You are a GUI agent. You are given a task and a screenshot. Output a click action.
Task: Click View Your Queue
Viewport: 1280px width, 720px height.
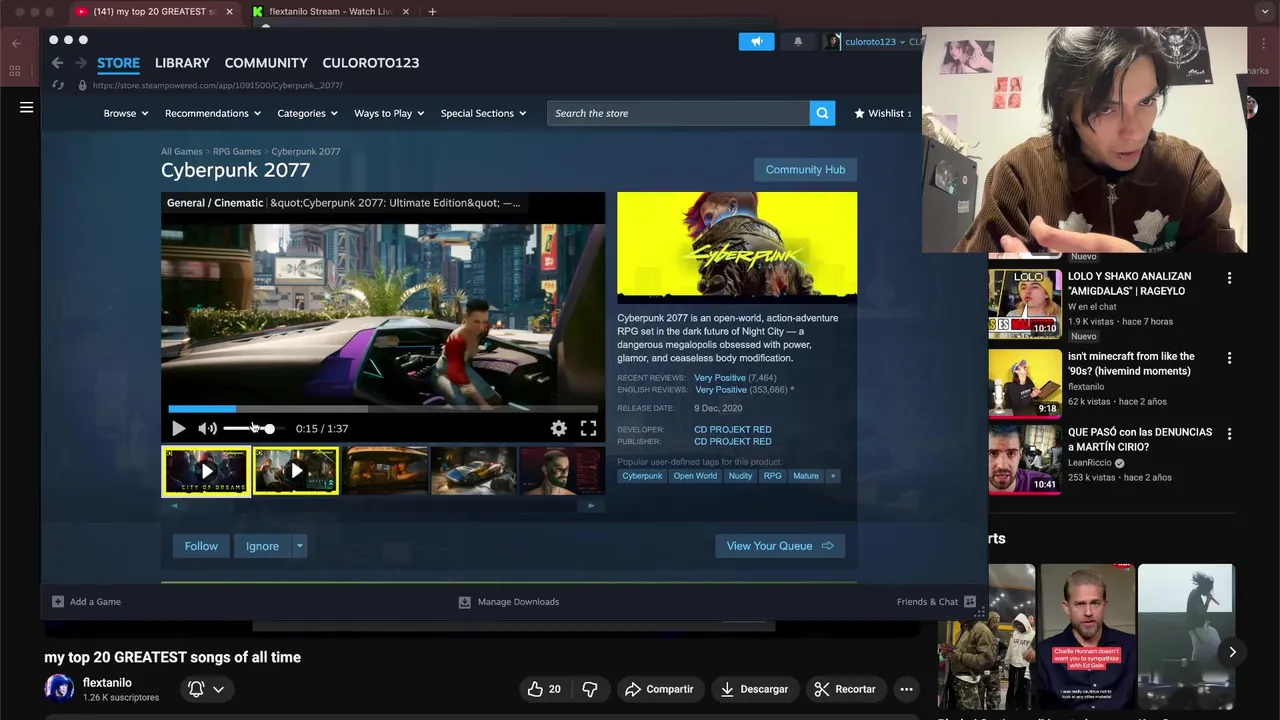pos(780,546)
